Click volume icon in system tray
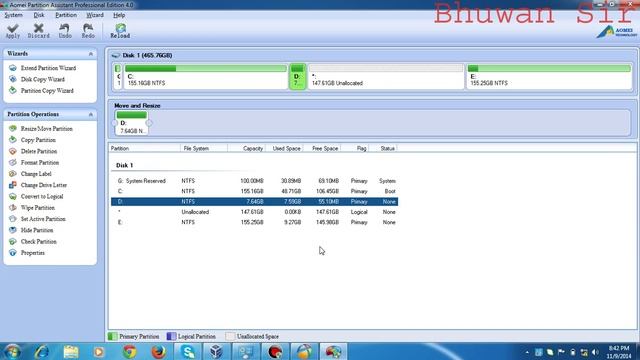640x360 pixels. tap(595, 352)
